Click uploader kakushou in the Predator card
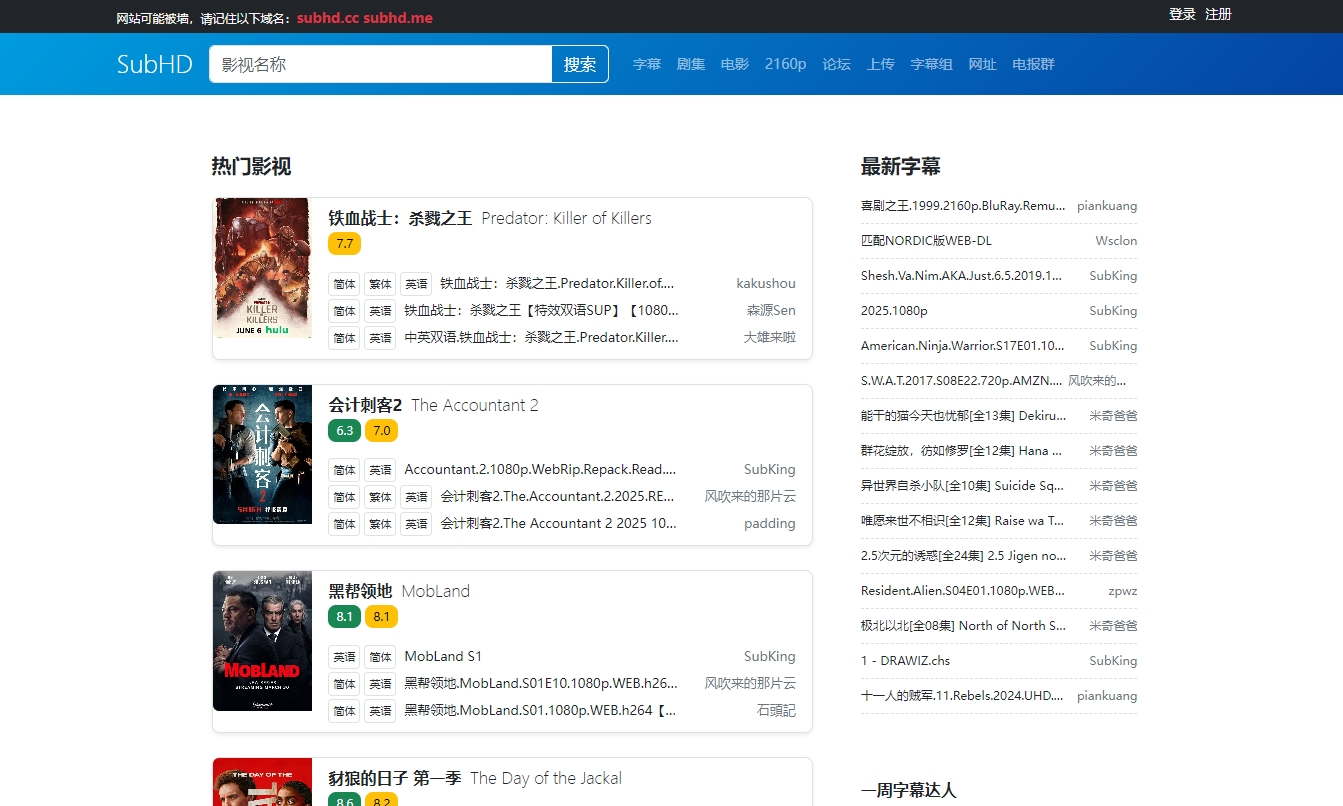 tap(766, 283)
